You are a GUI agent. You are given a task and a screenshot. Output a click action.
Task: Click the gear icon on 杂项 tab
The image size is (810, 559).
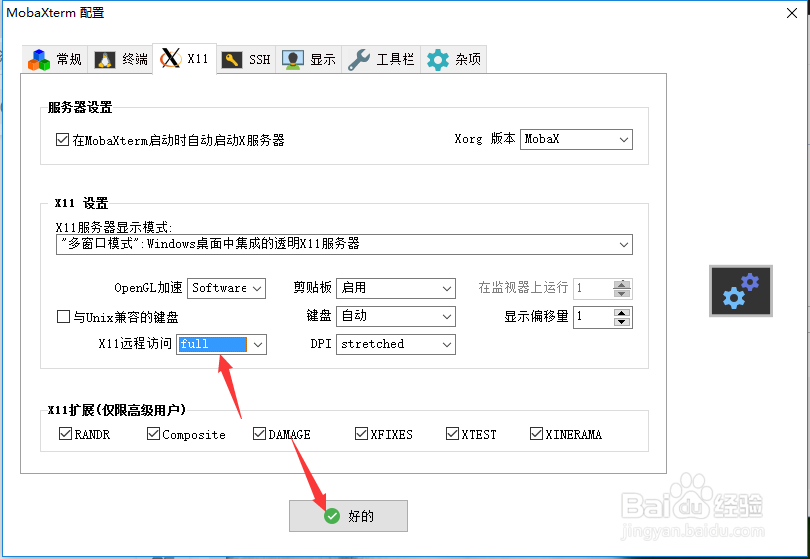(x=438, y=60)
